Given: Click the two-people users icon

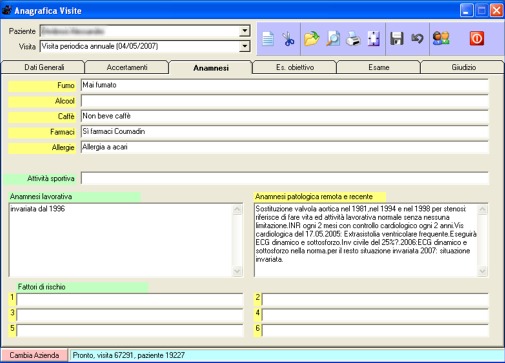Looking at the screenshot, I should [x=441, y=39].
